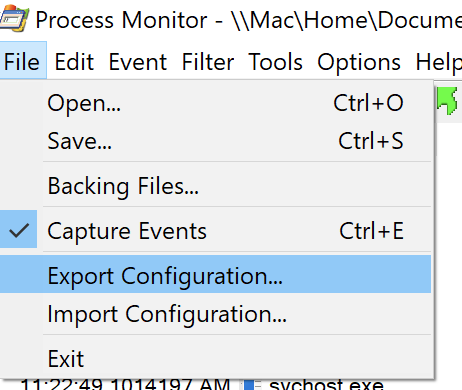This screenshot has width=462, height=390.
Task: Select Export Configuration... menu entry
Action: coord(215,275)
